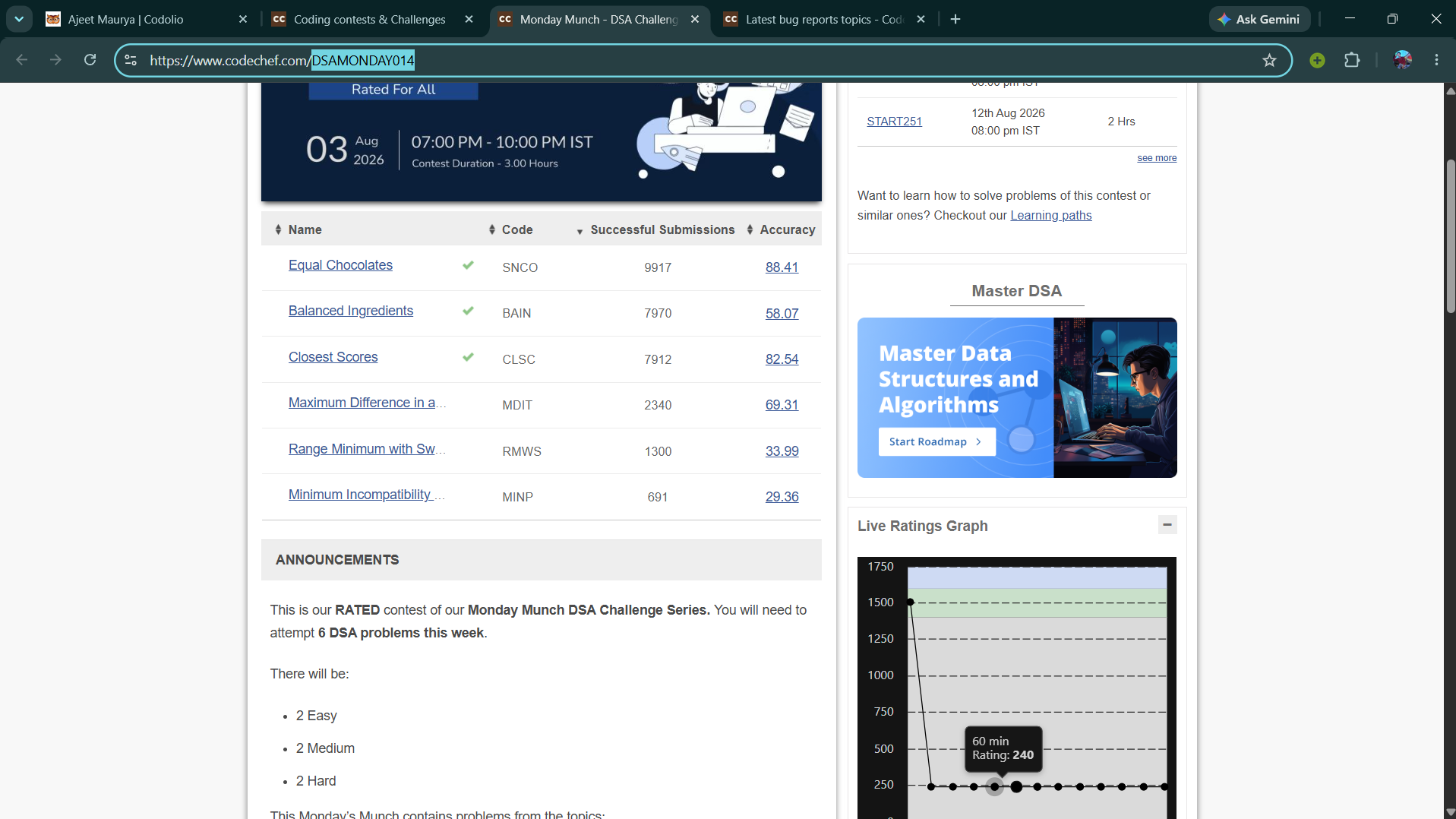The width and height of the screenshot is (1456, 819).
Task: Sort problems by Accuracy column
Action: click(781, 229)
